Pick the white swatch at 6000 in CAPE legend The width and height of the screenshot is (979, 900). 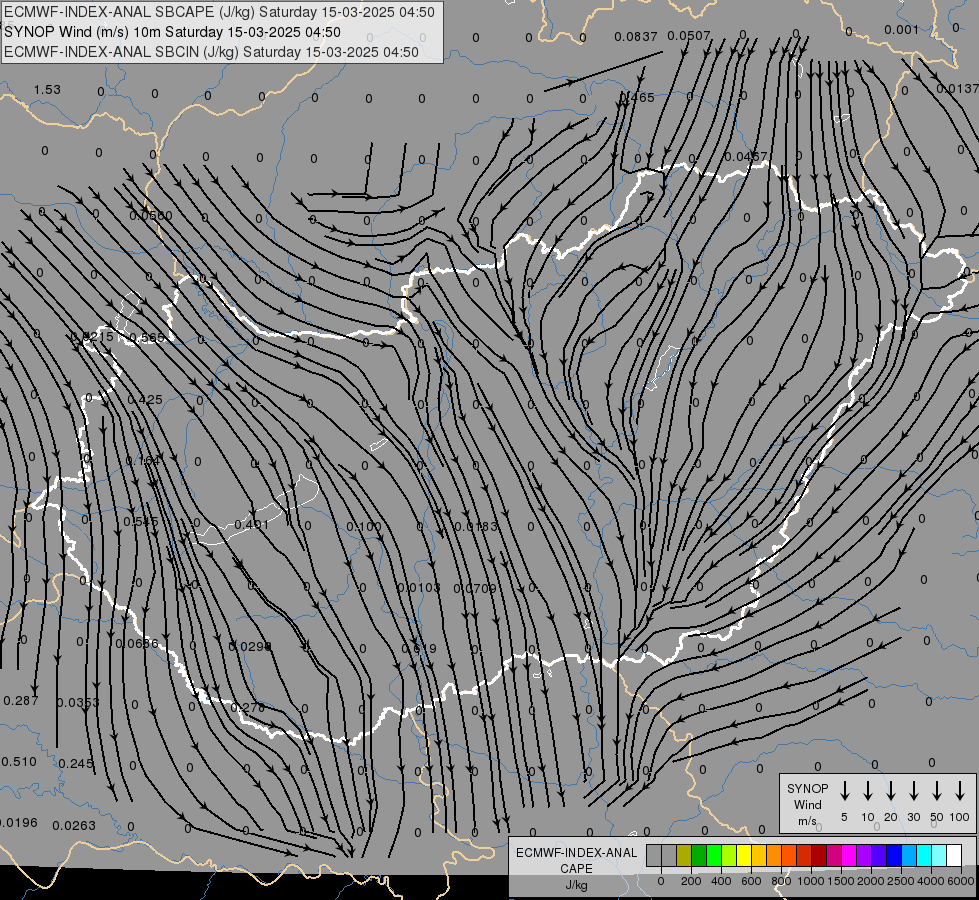[x=954, y=856]
